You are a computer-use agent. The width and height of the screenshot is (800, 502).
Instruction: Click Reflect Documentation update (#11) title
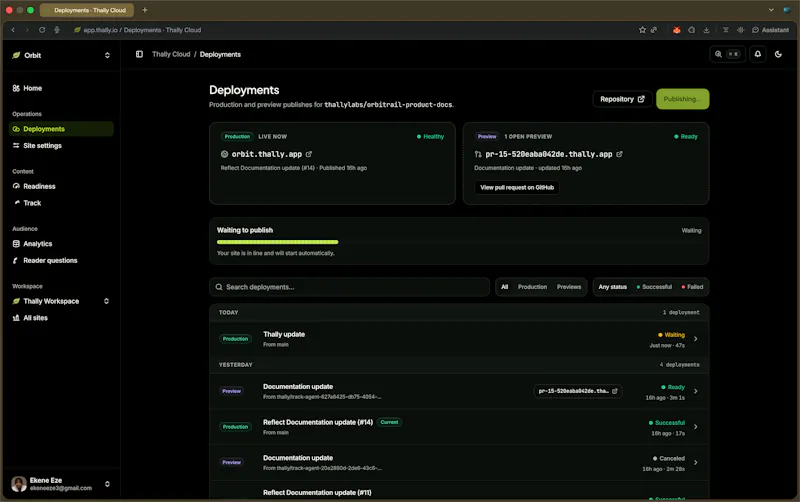(317, 492)
